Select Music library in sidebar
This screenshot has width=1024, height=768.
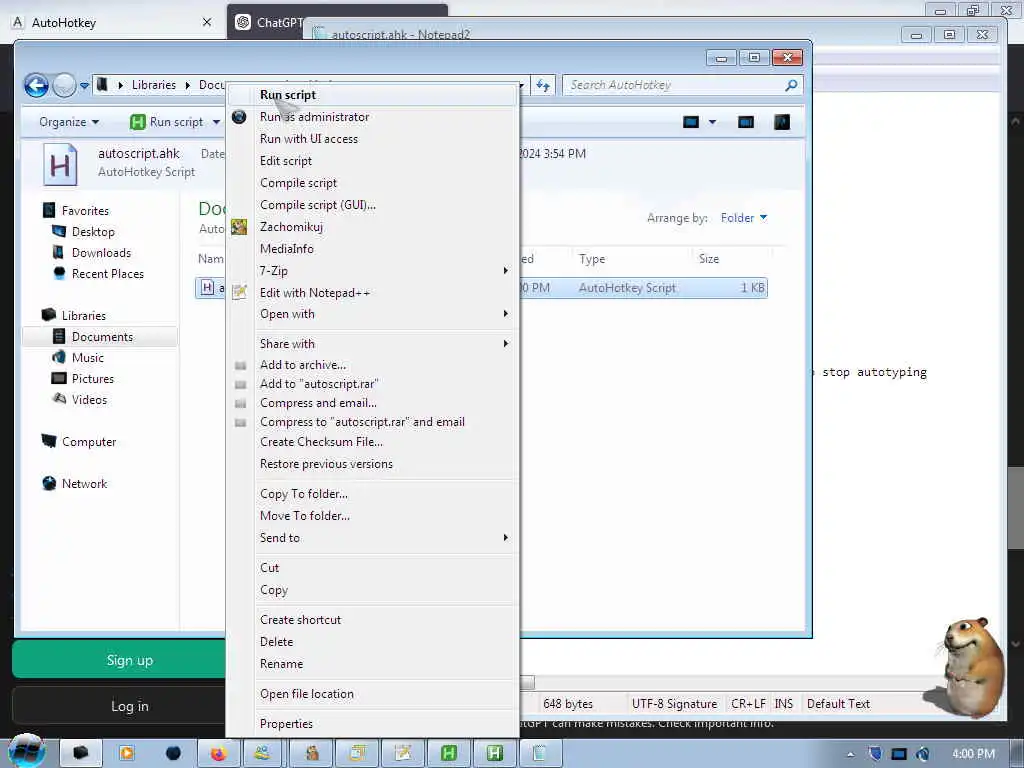click(x=88, y=357)
